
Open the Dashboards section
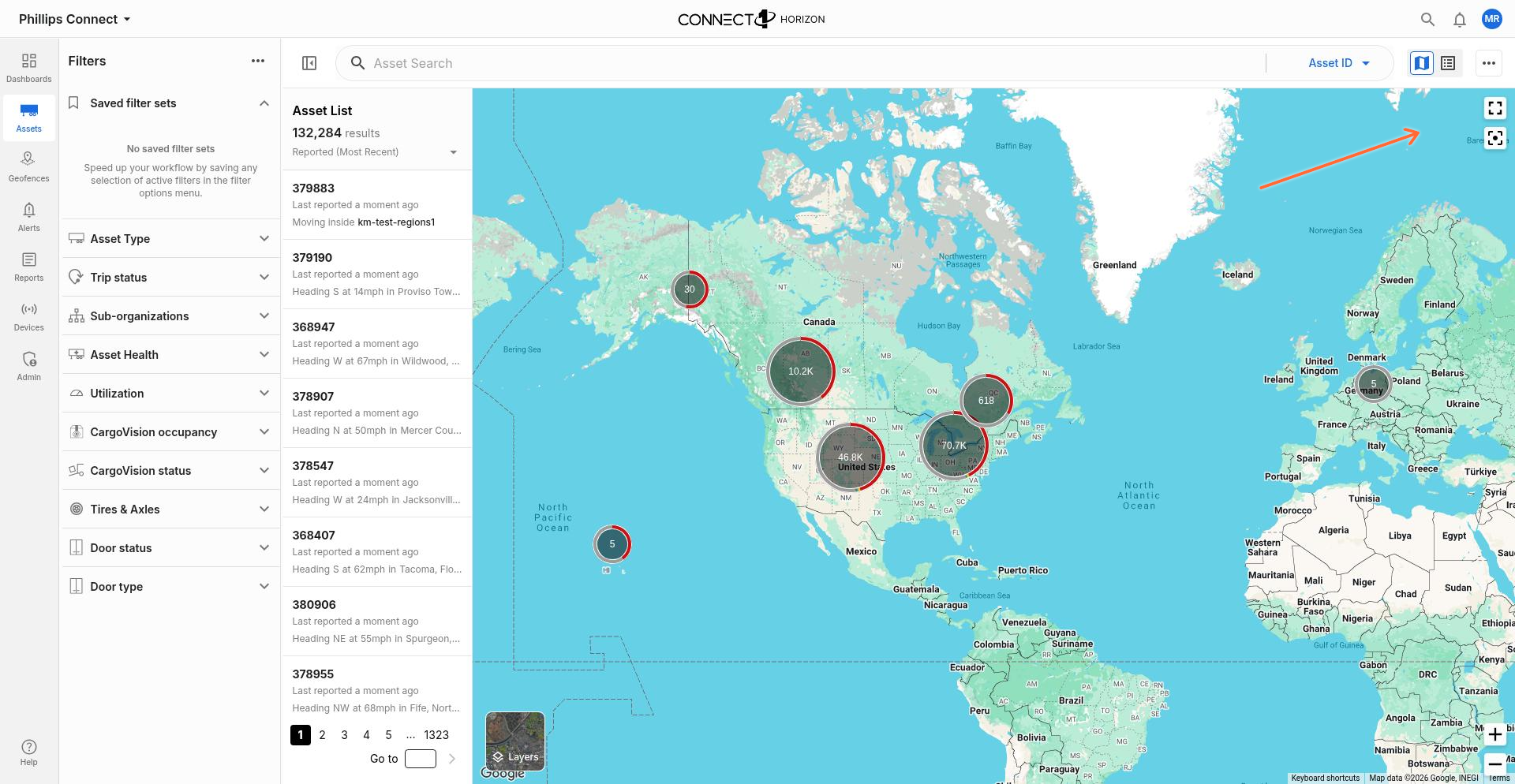point(29,68)
